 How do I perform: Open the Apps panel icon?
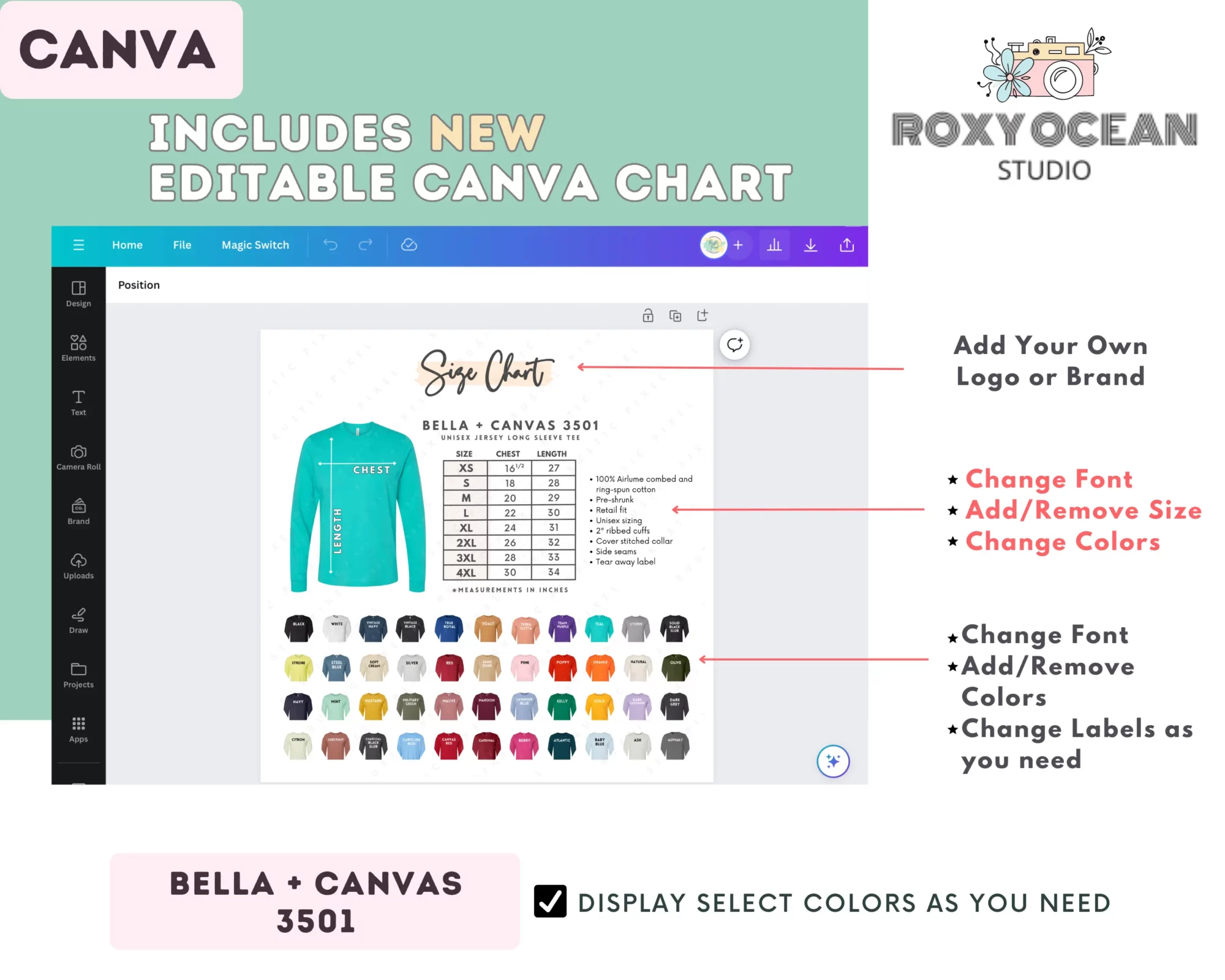pos(78,728)
